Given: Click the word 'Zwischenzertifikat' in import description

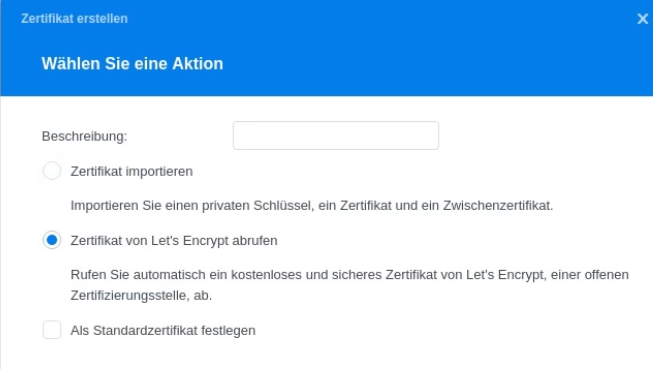Looking at the screenshot, I should [x=497, y=205].
